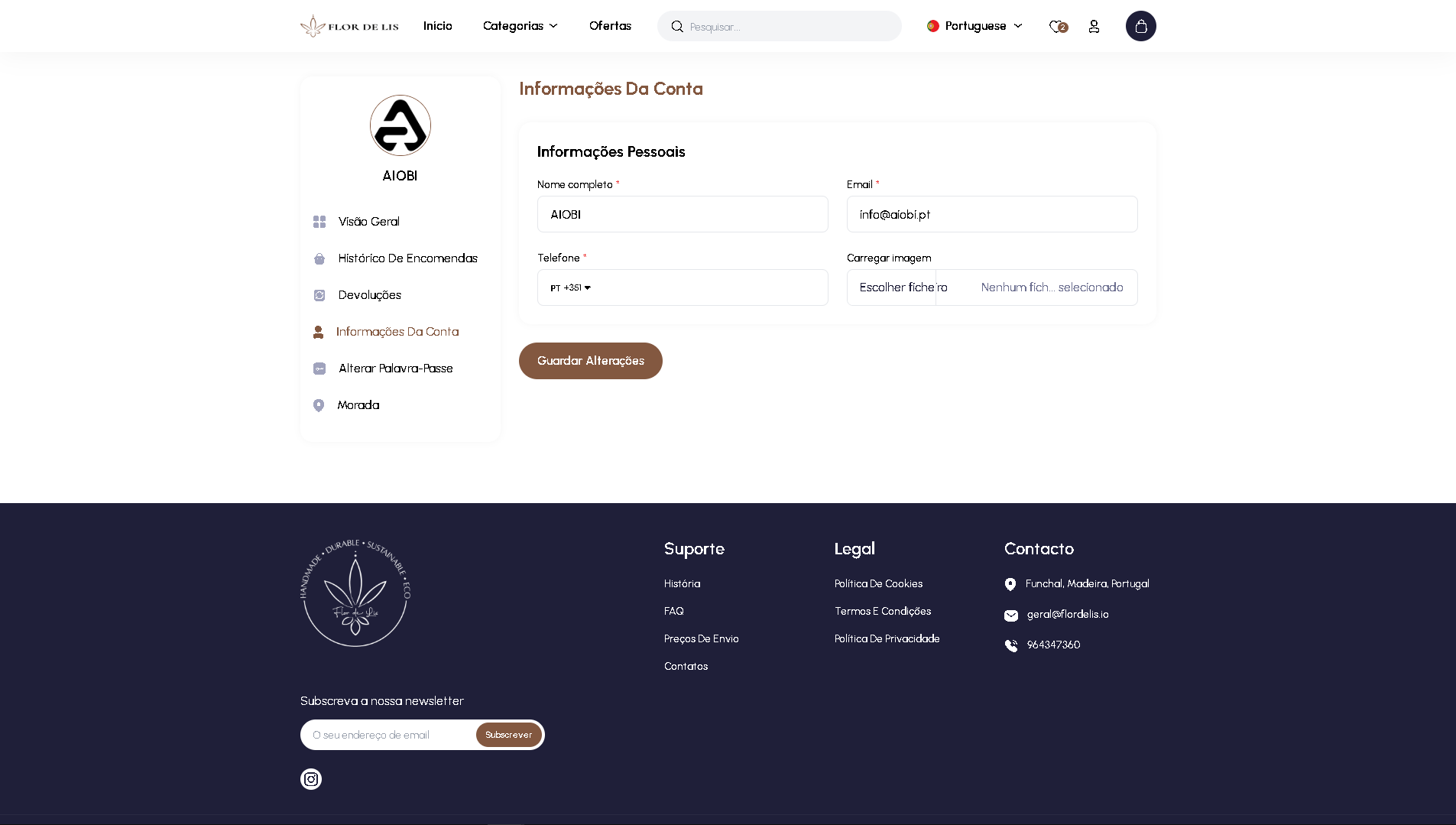The image size is (1456, 825).
Task: Expand the Categorias dropdown menu
Action: click(520, 25)
